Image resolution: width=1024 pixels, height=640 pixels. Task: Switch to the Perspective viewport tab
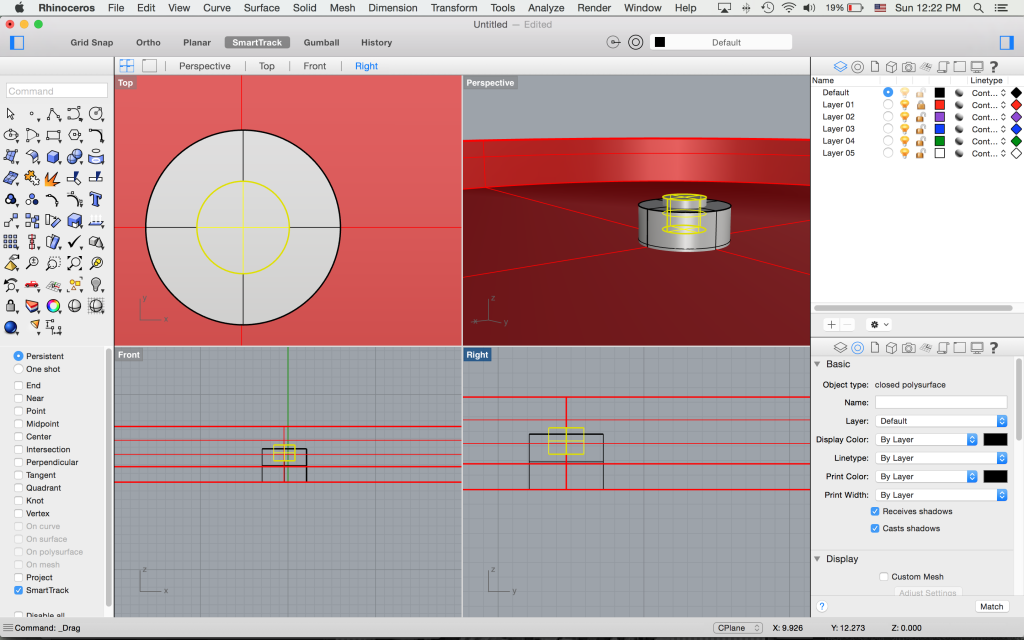click(204, 66)
